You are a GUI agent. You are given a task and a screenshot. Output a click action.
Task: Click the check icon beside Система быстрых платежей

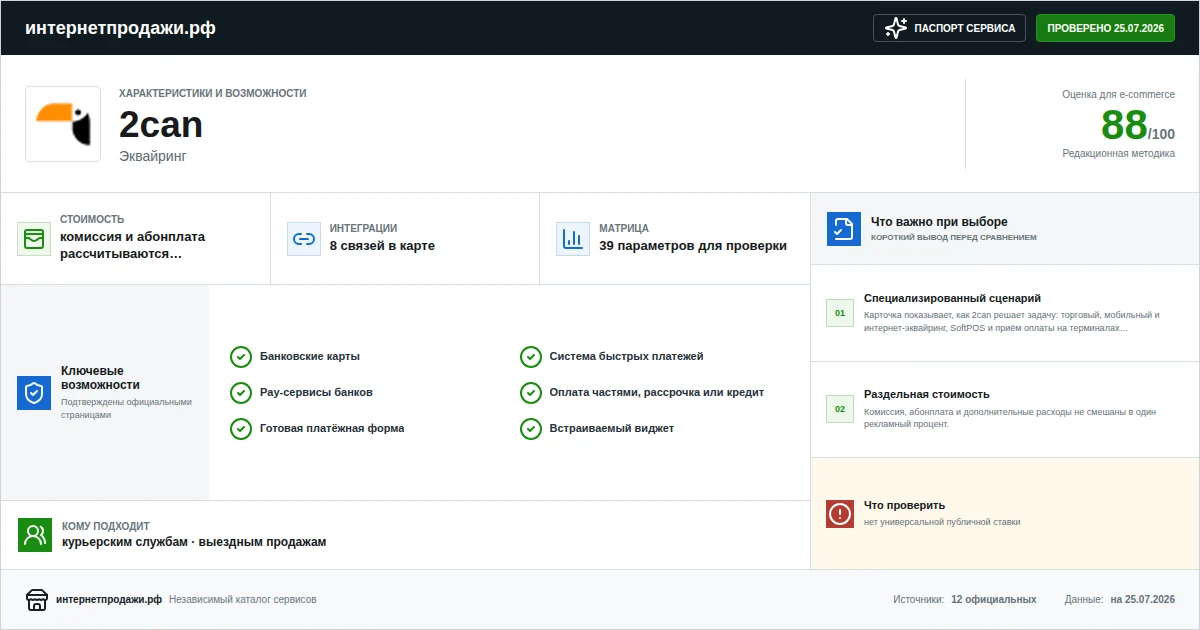click(x=531, y=357)
